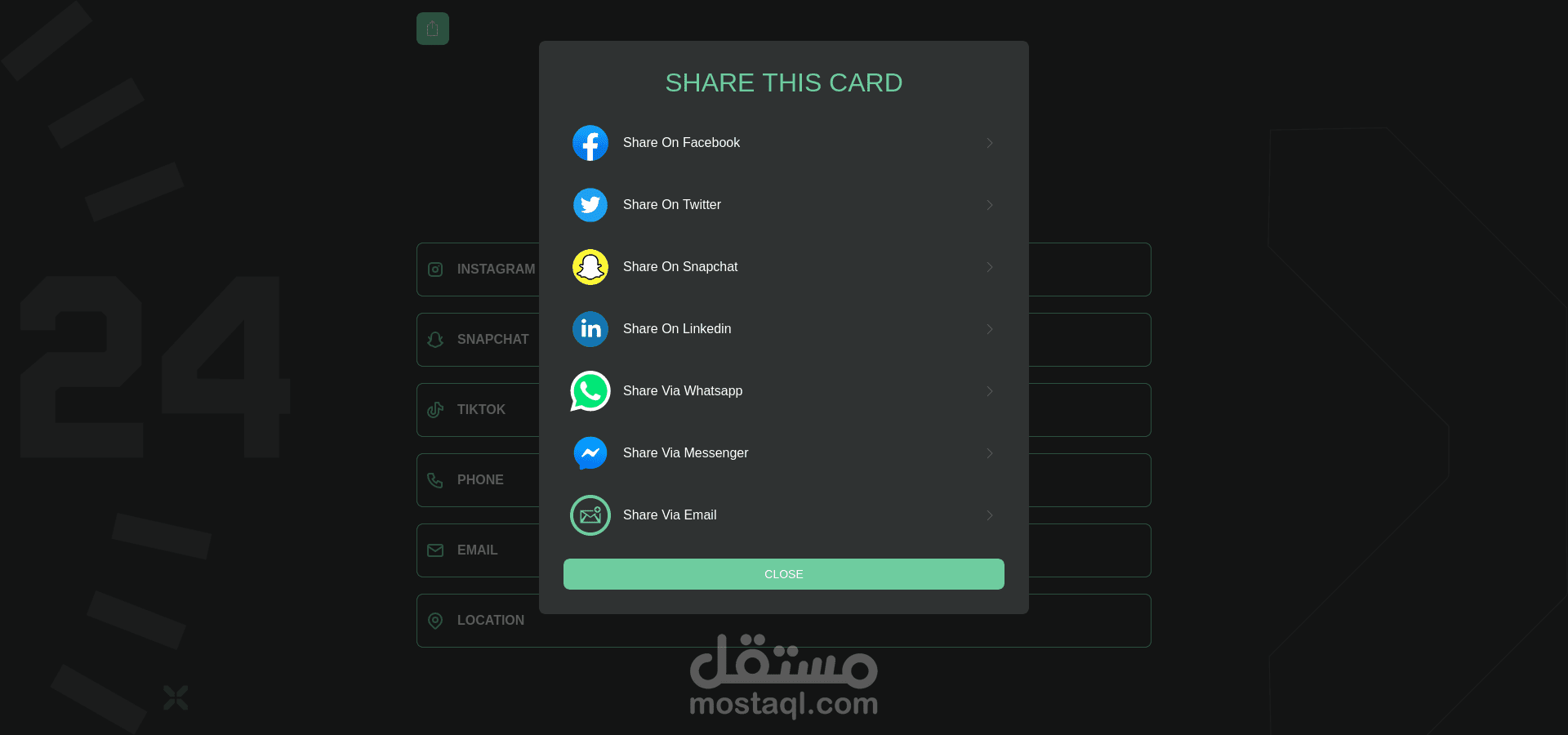The image size is (1568, 735).
Task: Open the chevron beside Share On Facebook
Action: point(990,143)
